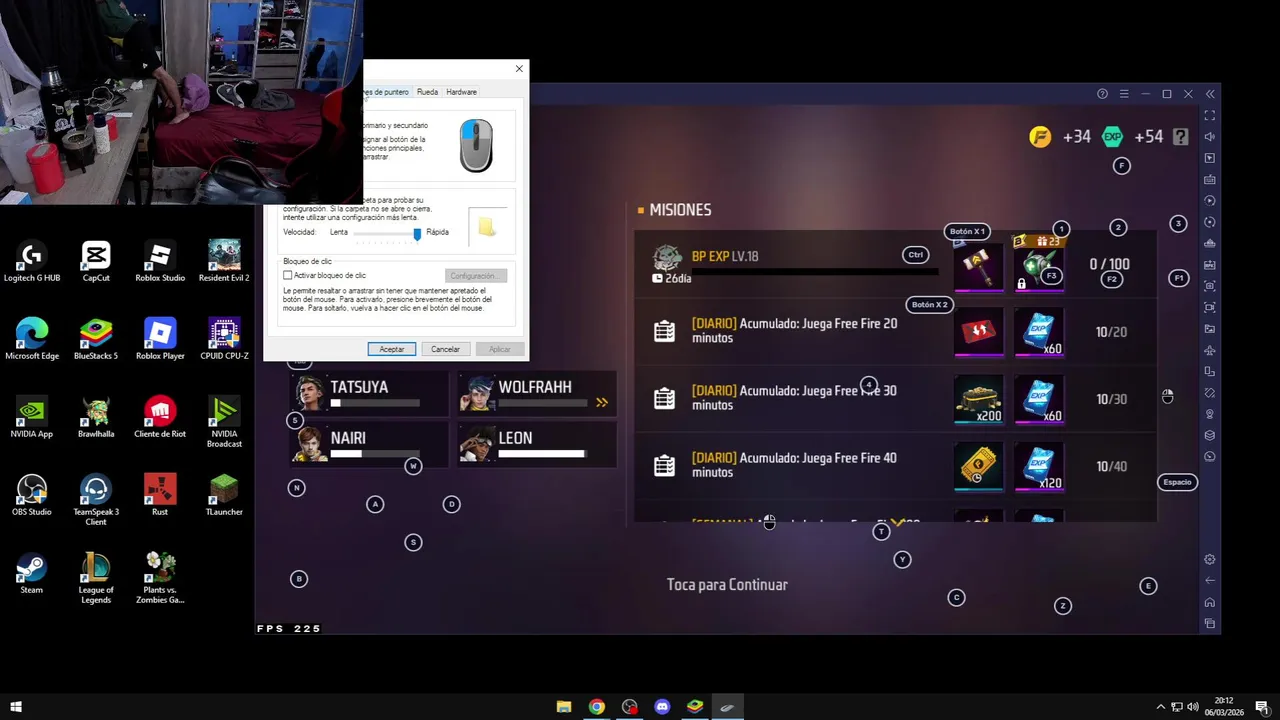Viewport: 1280px width, 720px height.
Task: Select the Resident Evil 2 shortcut
Action: [x=224, y=262]
